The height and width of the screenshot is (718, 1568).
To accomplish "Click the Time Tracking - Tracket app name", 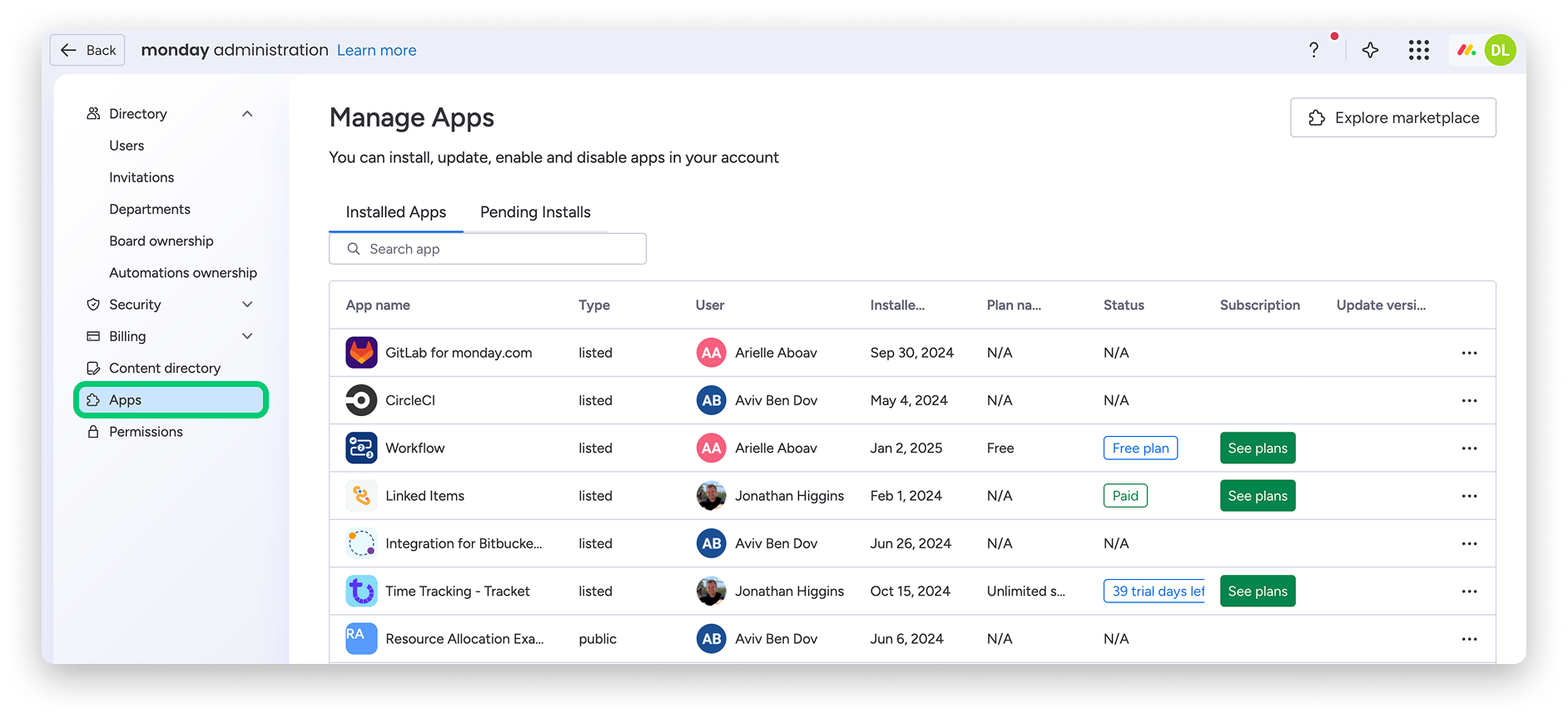I will [458, 591].
